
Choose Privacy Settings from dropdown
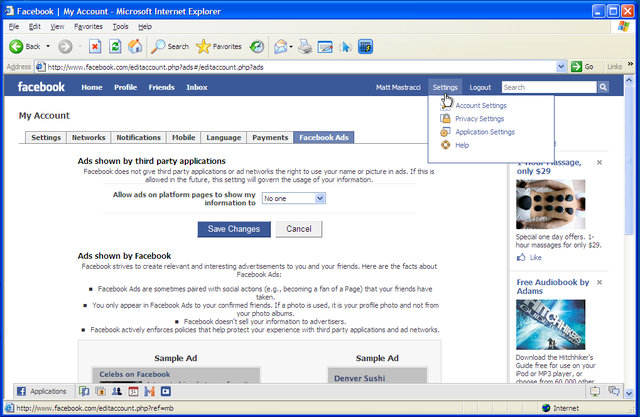[480, 119]
